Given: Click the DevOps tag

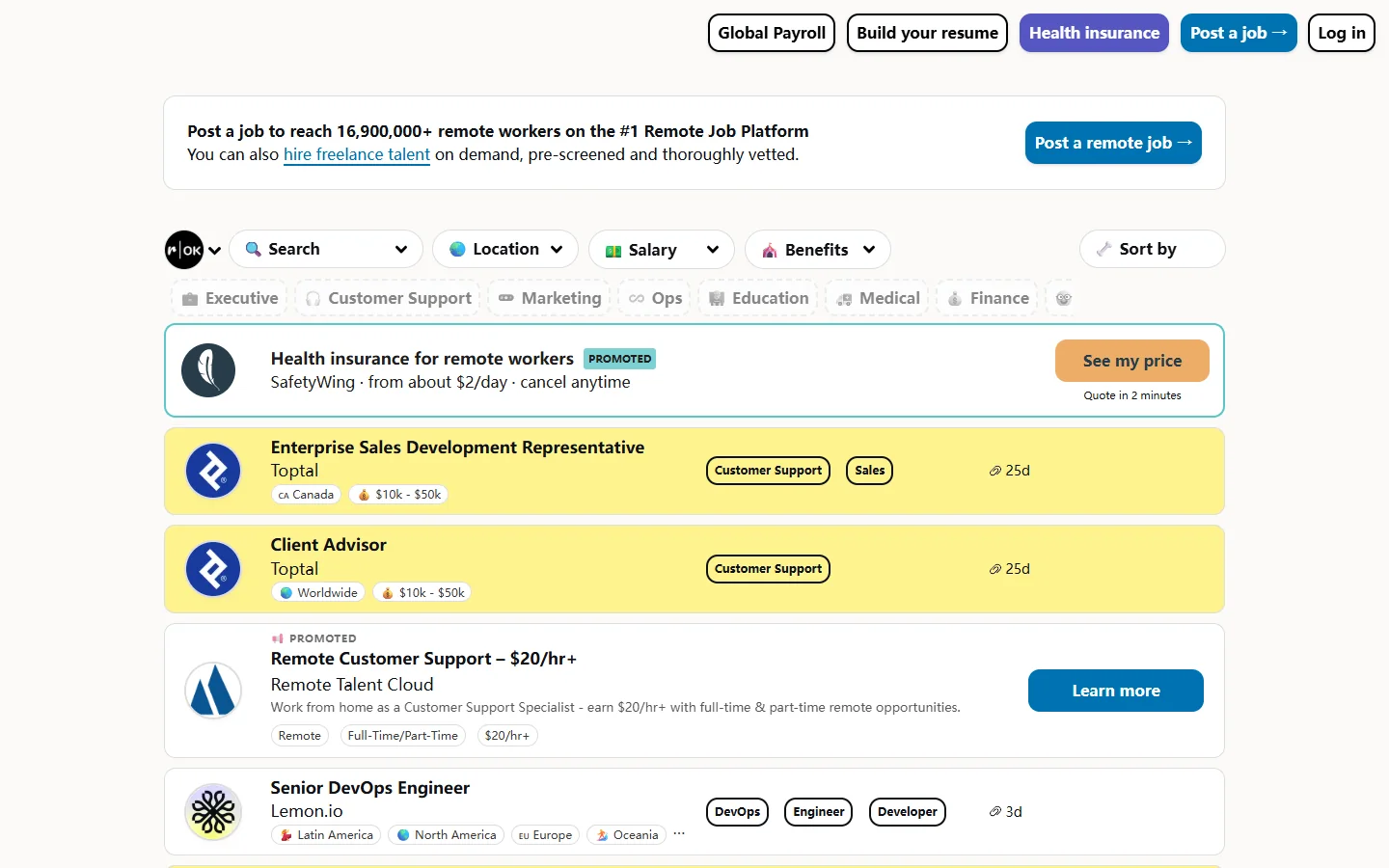Looking at the screenshot, I should coord(738,812).
